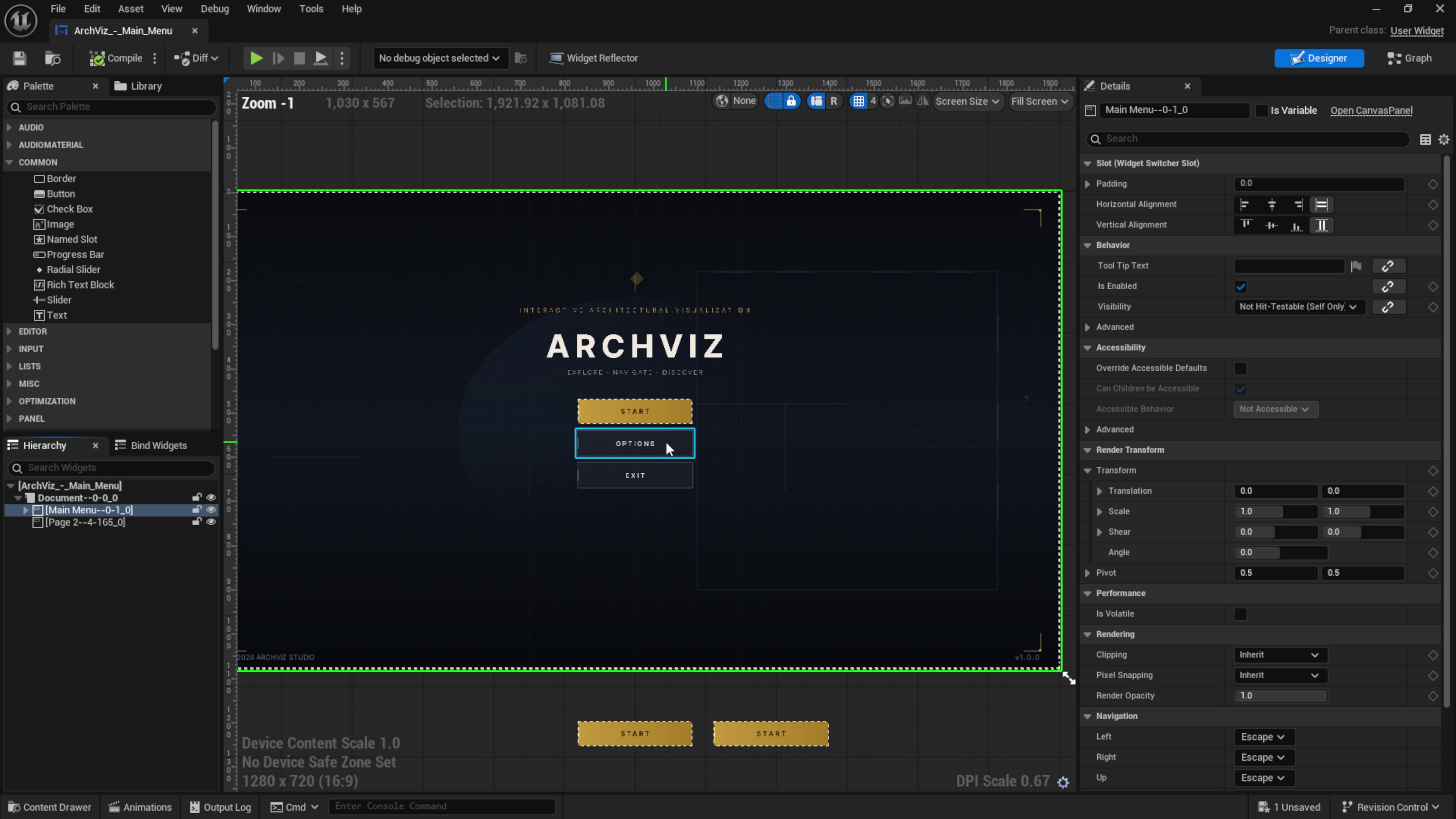This screenshot has width=1456, height=819.
Task: Open the User Widget parent class link
Action: (1417, 30)
